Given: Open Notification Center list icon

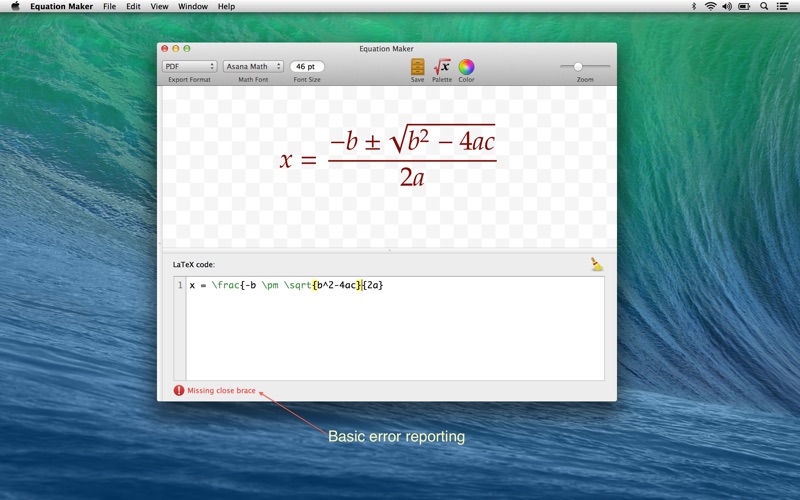Looking at the screenshot, I should [x=784, y=6].
